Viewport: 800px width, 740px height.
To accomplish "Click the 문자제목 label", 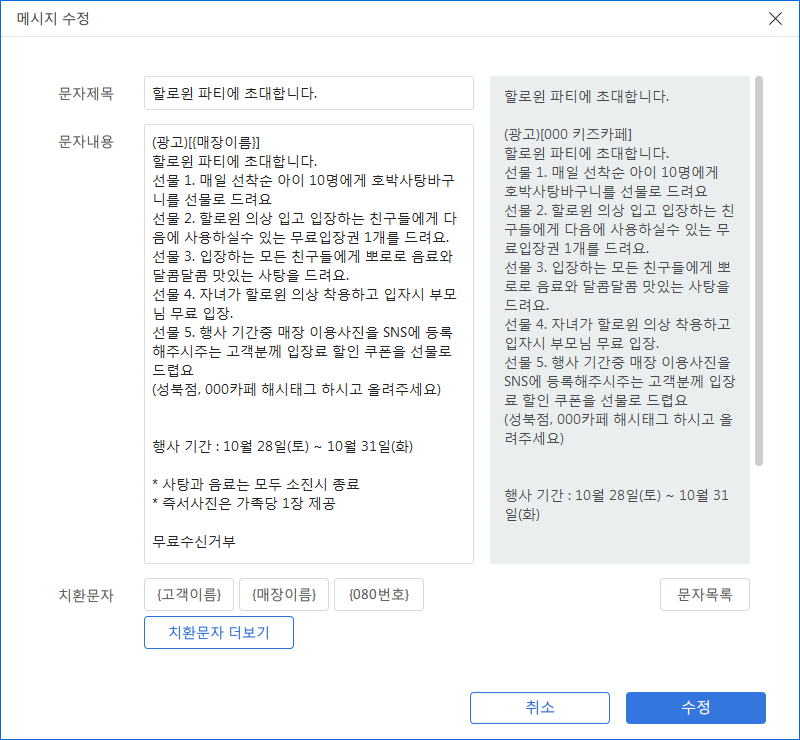I will (x=86, y=93).
